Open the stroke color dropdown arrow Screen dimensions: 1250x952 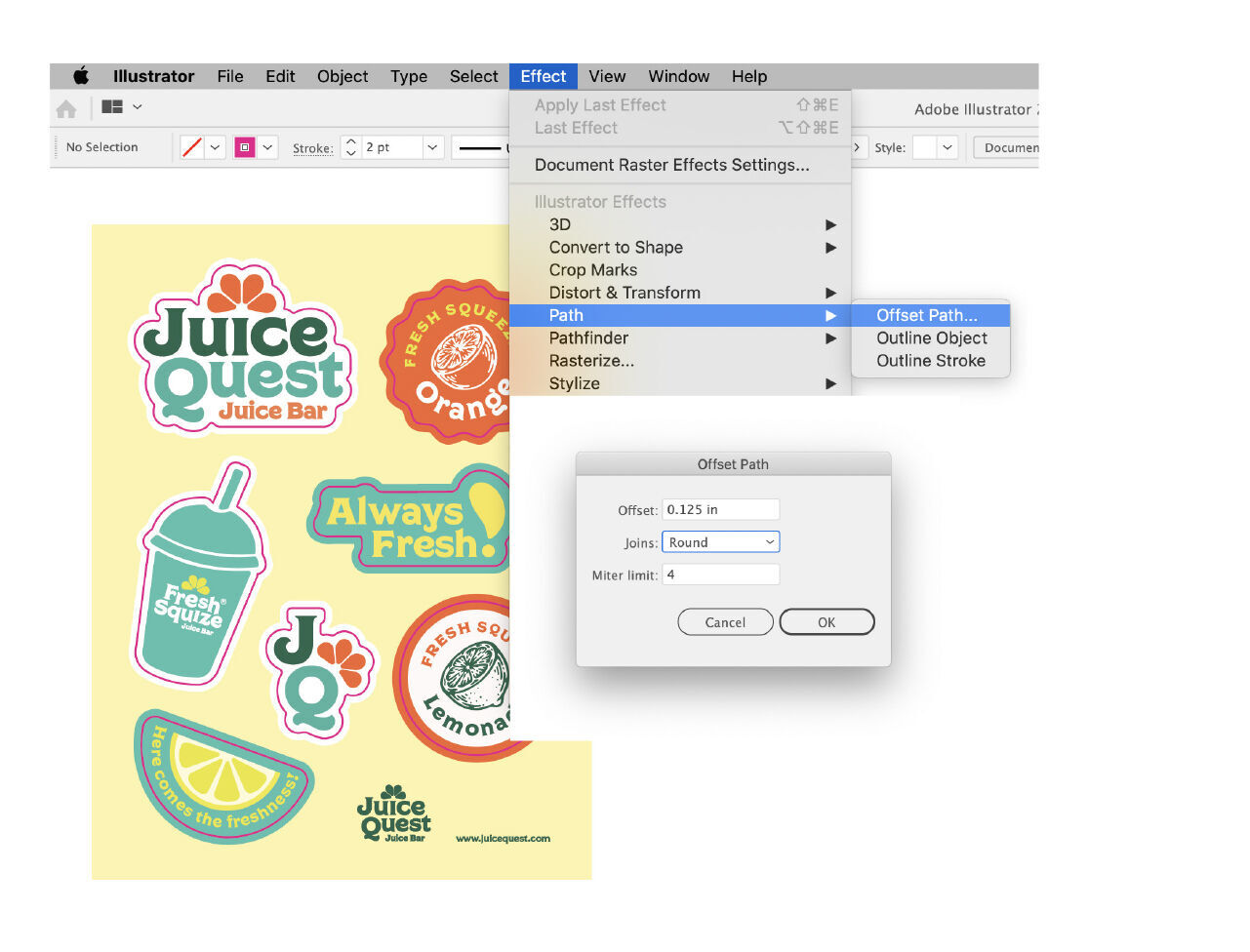point(268,147)
